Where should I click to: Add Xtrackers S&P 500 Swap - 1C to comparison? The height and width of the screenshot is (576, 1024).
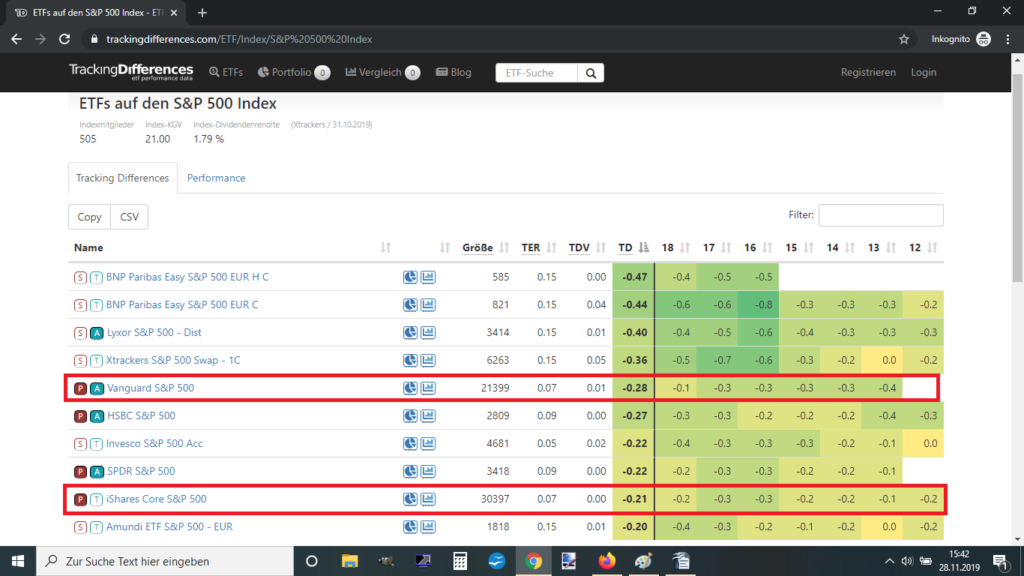[x=428, y=360]
